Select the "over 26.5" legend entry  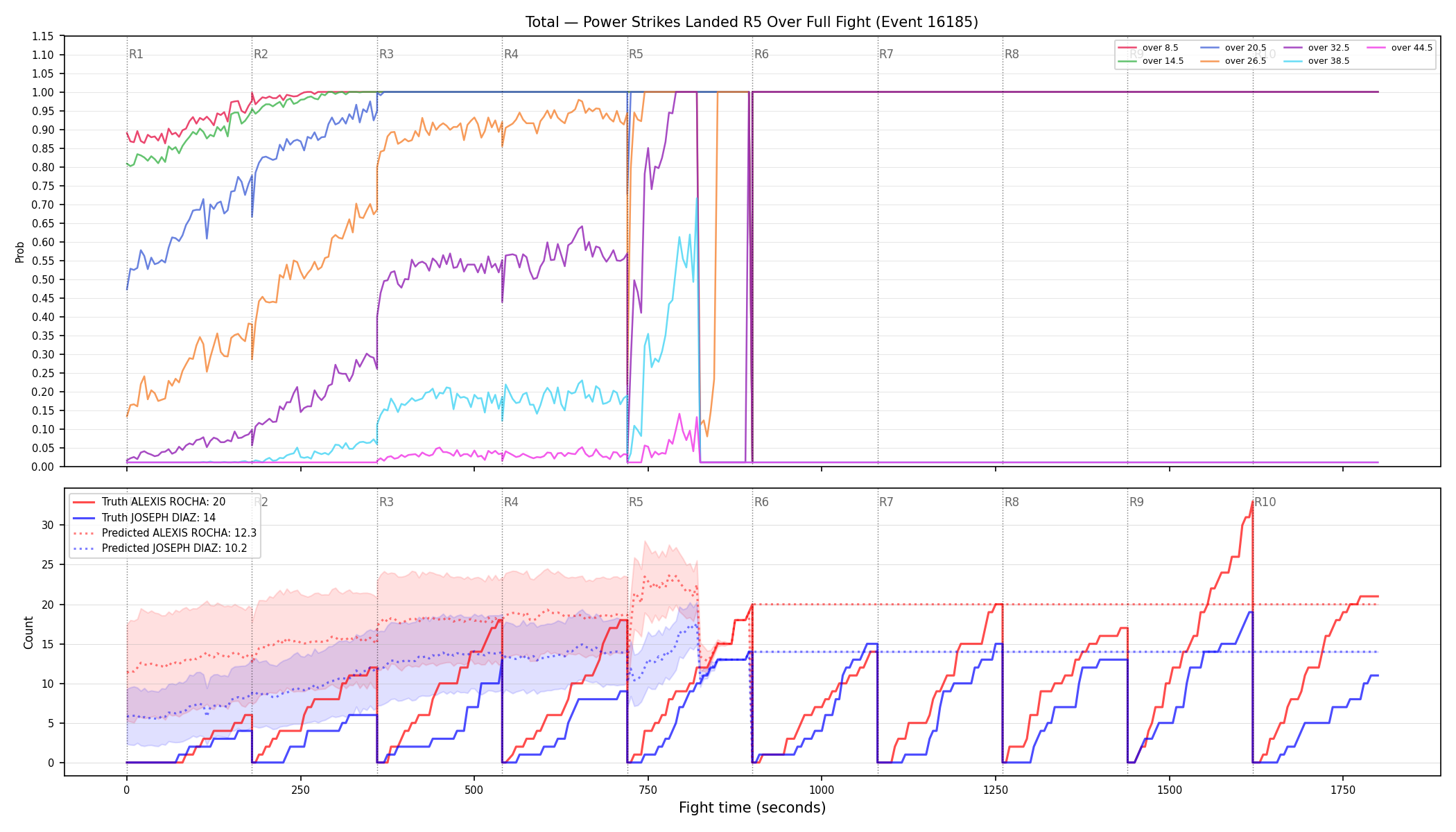pos(1233,61)
